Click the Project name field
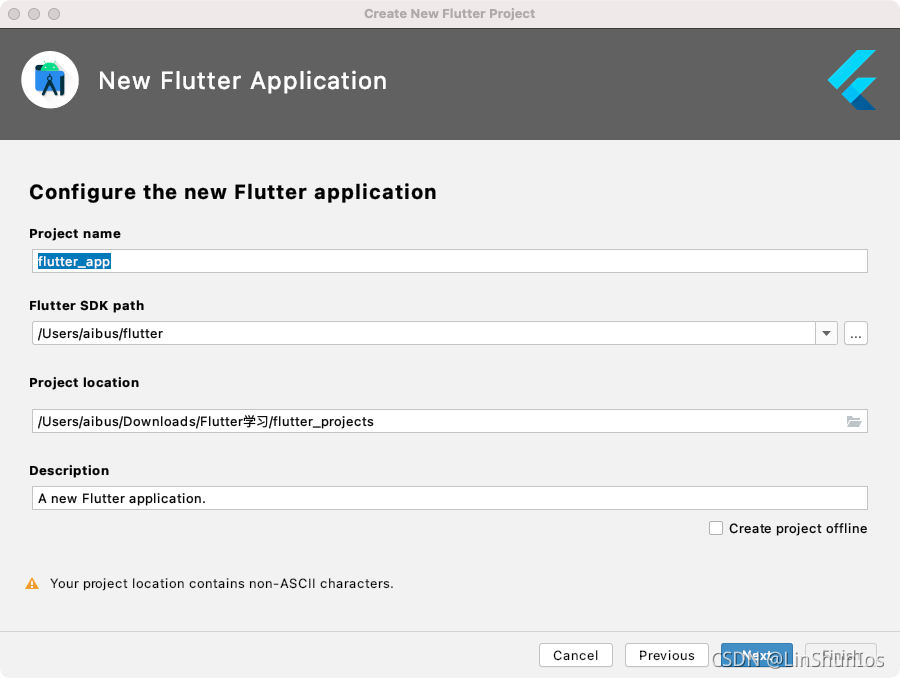Image resolution: width=900 pixels, height=678 pixels. coord(449,261)
